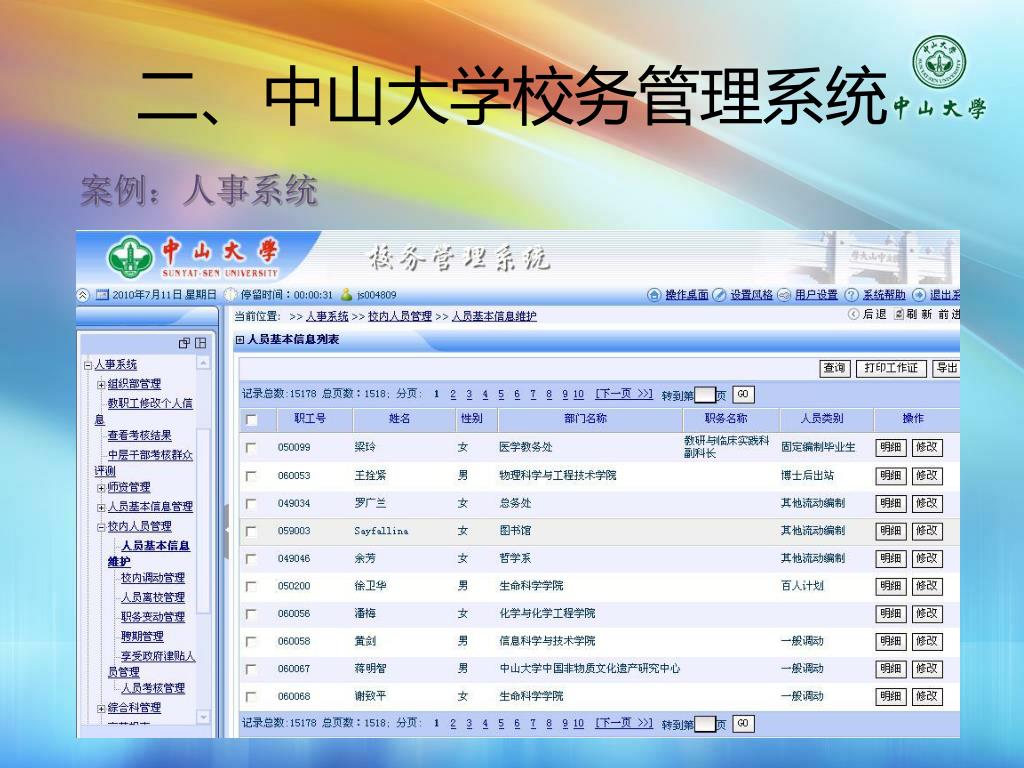Click the 职工号 column header

pyautogui.click(x=310, y=418)
